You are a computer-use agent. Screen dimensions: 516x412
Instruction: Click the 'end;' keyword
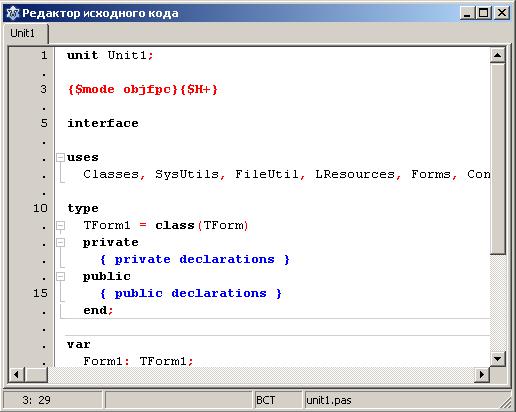click(x=98, y=310)
